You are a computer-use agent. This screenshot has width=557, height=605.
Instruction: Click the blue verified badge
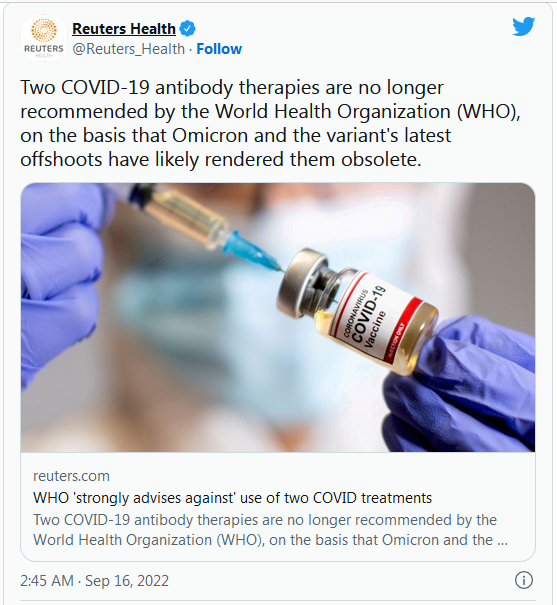pyautogui.click(x=187, y=29)
